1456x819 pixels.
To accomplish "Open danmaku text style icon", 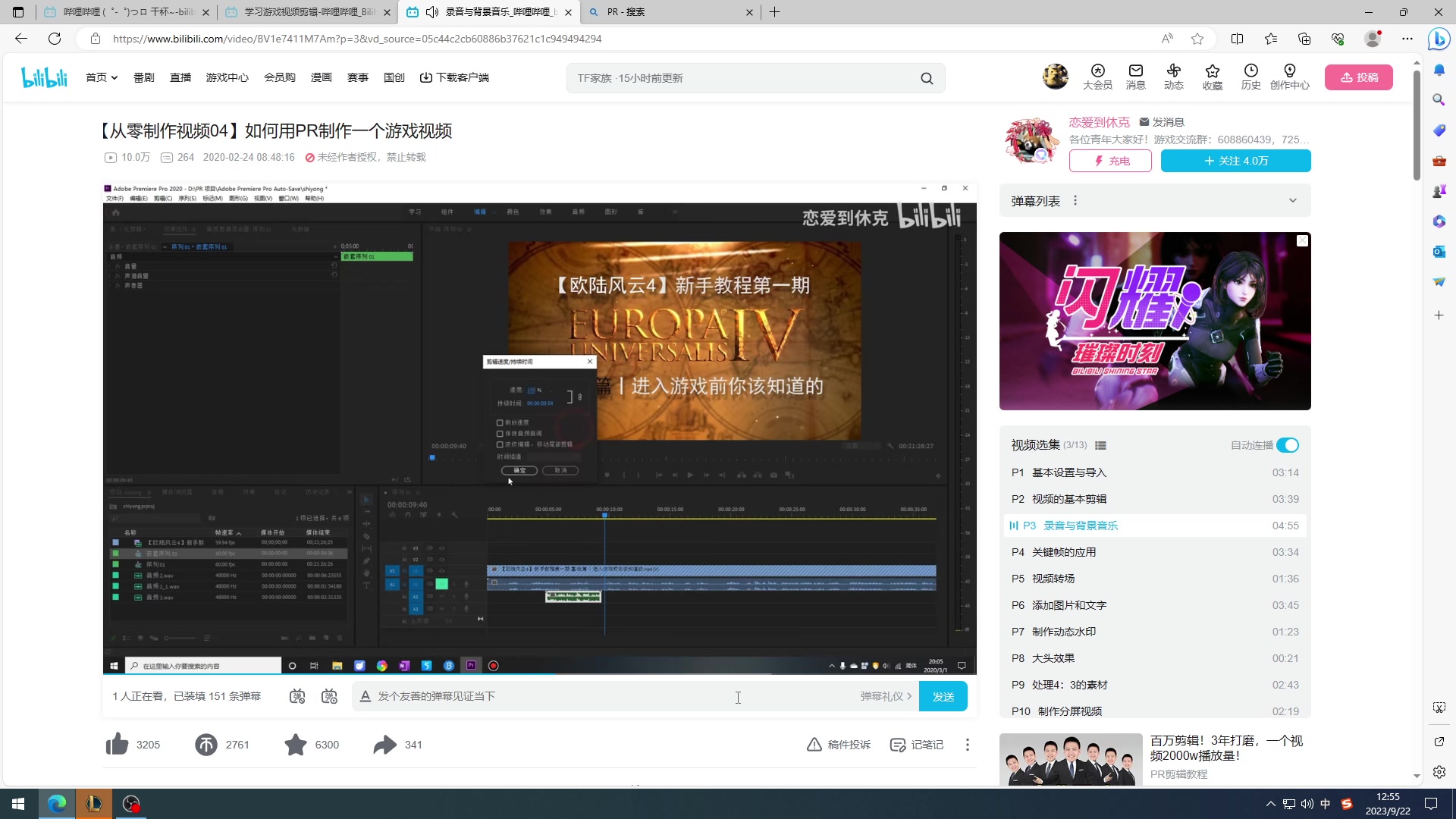I will tap(366, 696).
